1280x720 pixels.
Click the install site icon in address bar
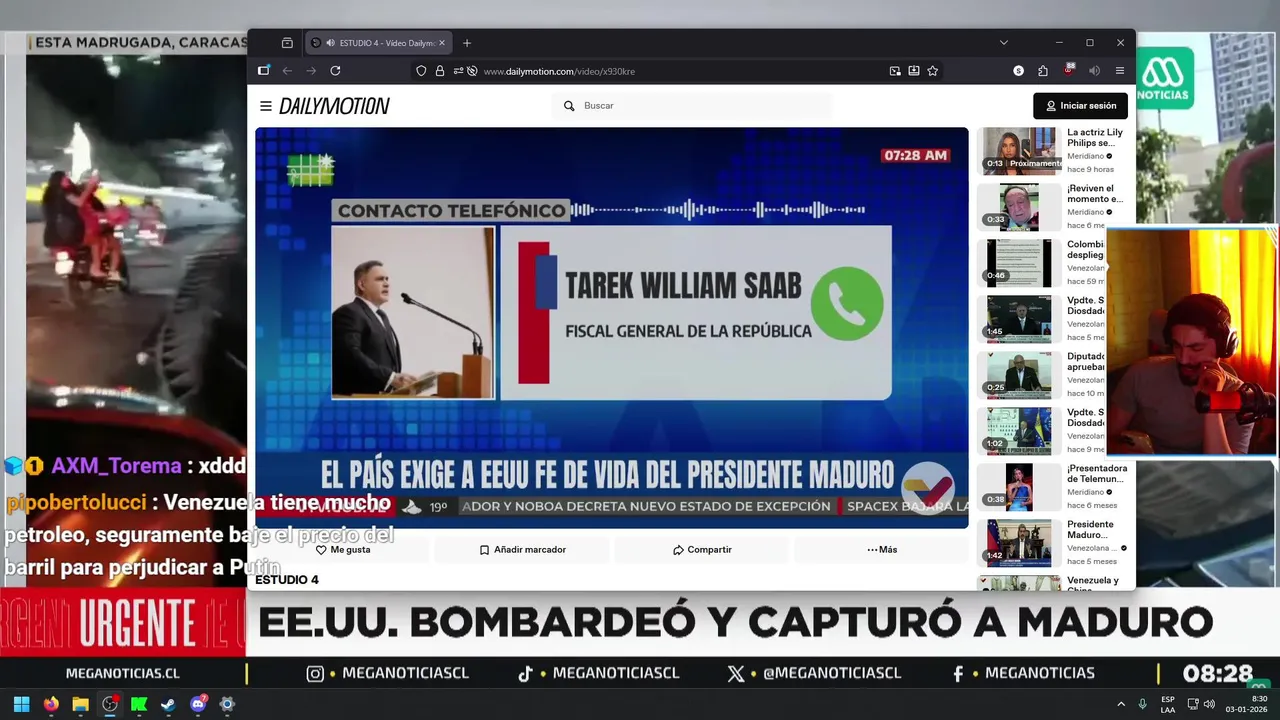pos(914,71)
